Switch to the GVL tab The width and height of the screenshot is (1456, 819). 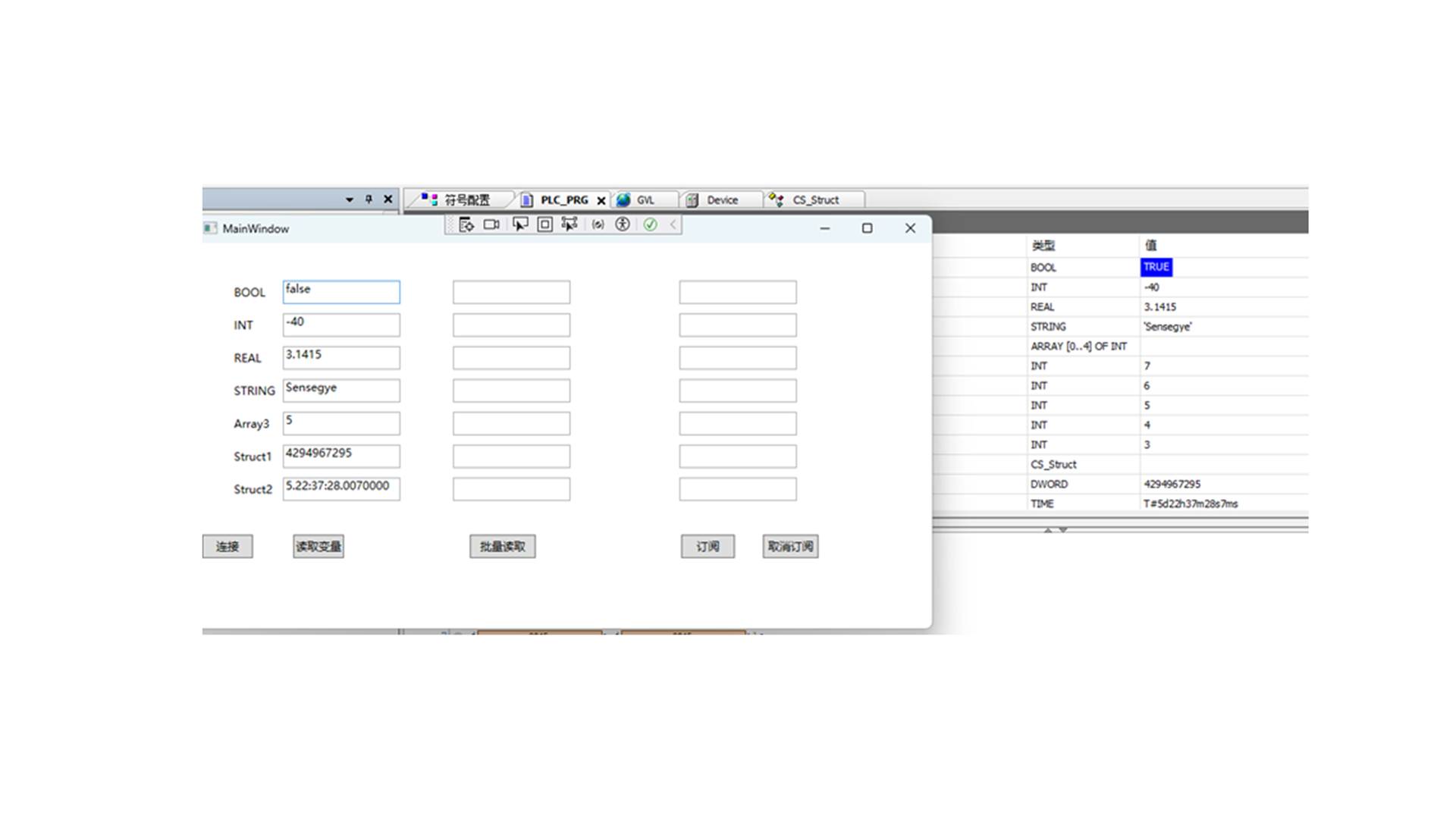(x=645, y=200)
